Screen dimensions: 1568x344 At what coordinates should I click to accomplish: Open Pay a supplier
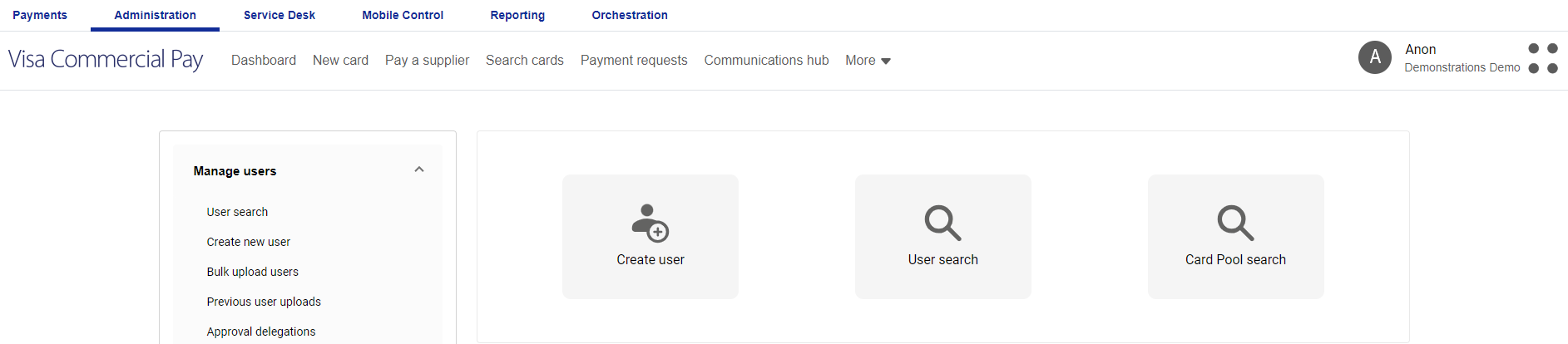point(427,61)
